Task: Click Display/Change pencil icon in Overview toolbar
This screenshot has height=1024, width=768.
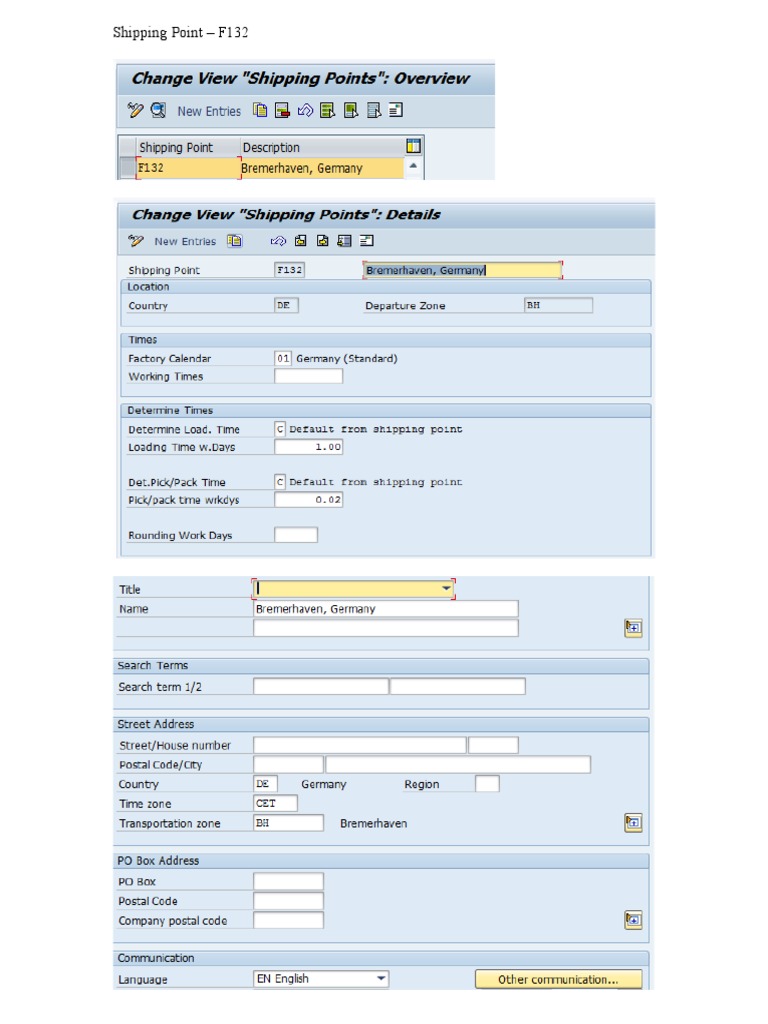Action: point(135,110)
